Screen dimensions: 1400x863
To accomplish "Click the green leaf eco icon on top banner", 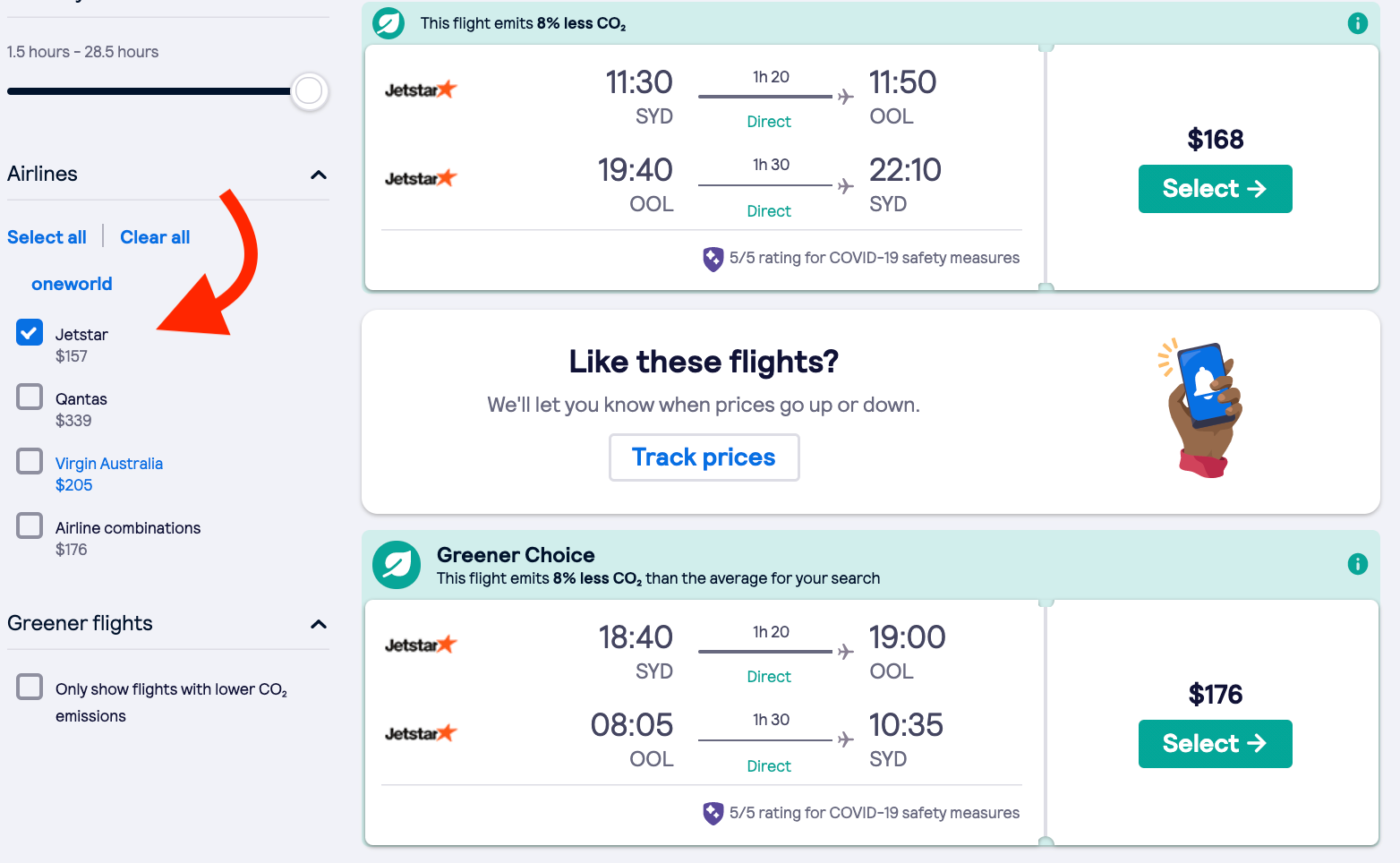I will click(388, 22).
